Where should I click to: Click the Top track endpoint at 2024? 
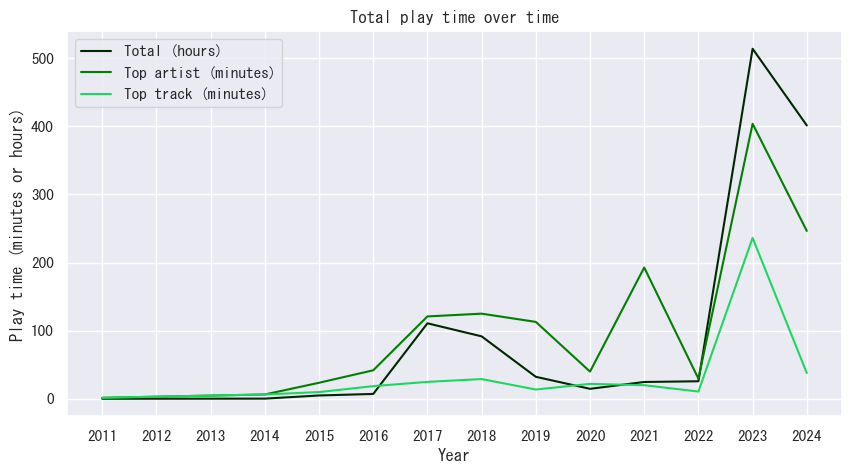[x=807, y=373]
